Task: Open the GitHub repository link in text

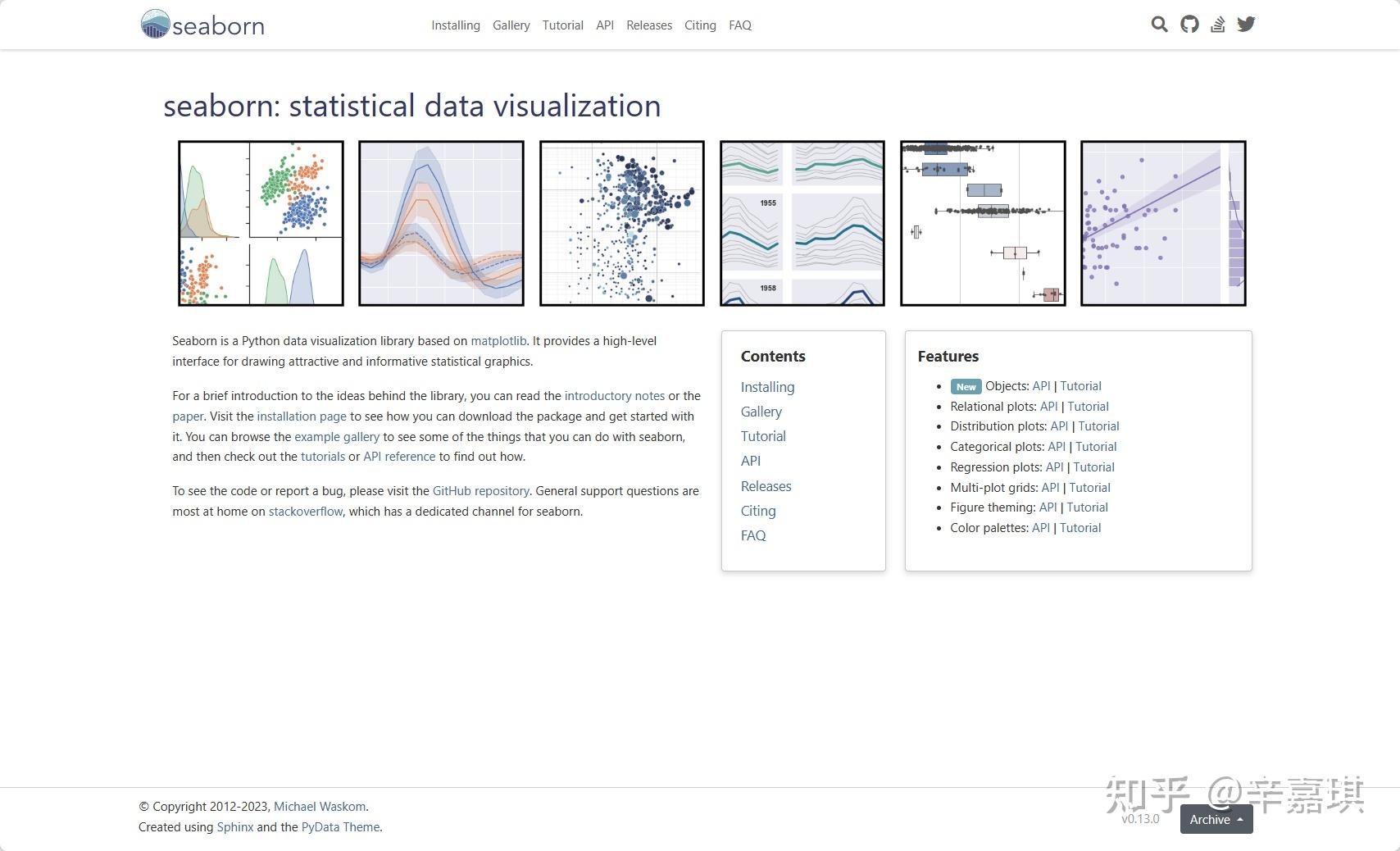Action: (480, 490)
